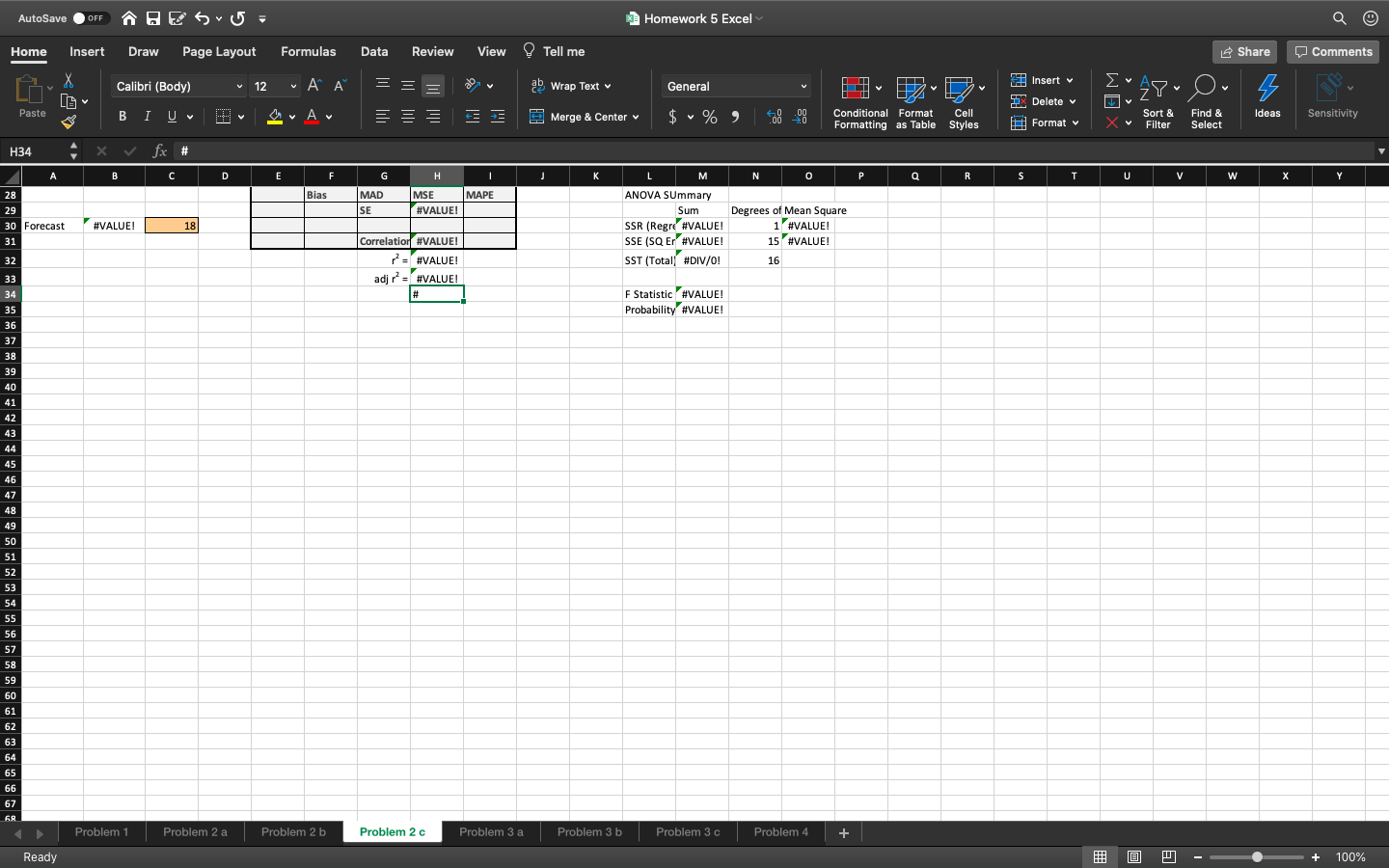This screenshot has height=868, width=1389.
Task: Toggle center horizontal alignment
Action: [408, 117]
